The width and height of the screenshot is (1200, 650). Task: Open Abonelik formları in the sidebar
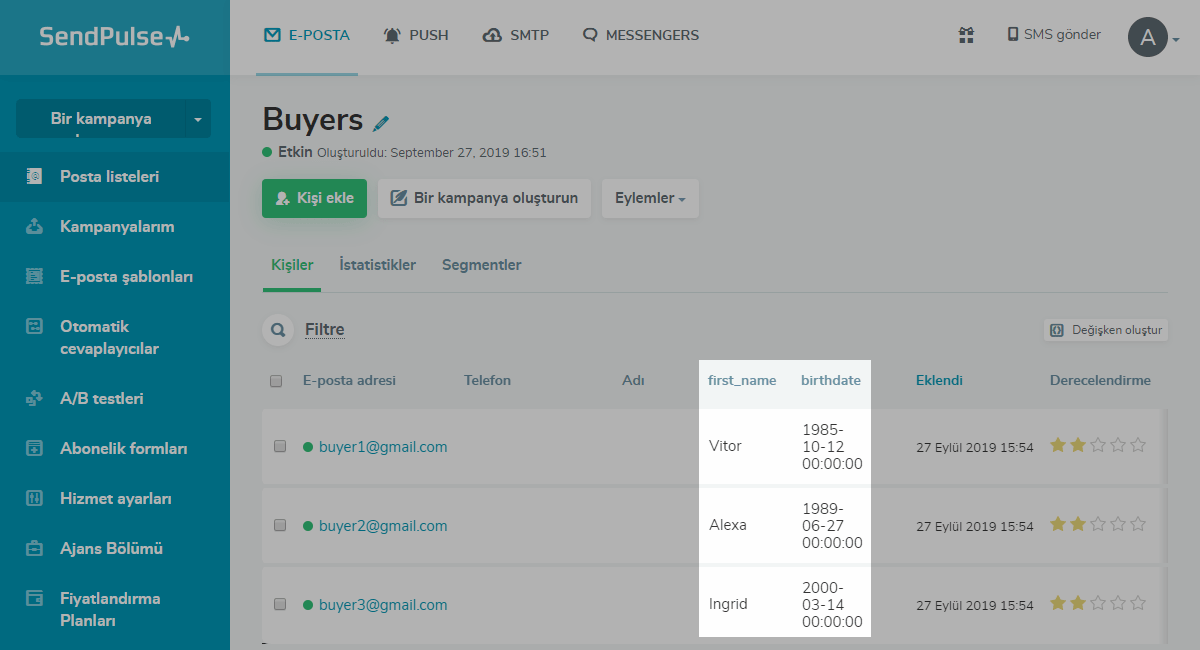(123, 449)
